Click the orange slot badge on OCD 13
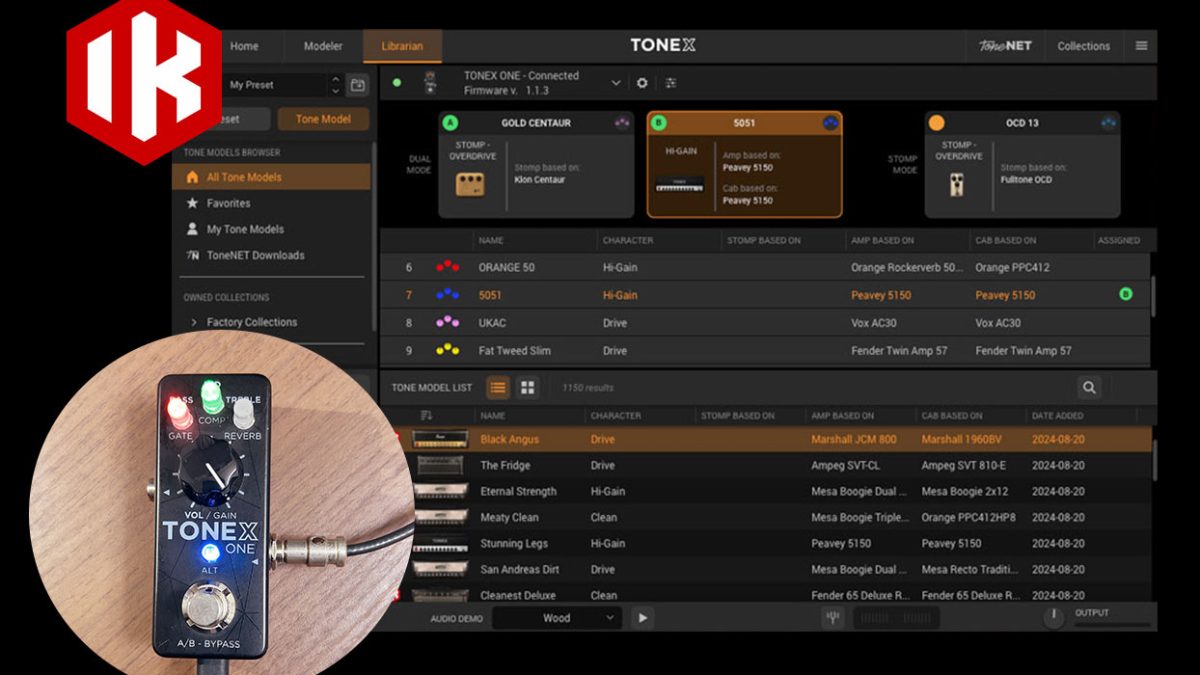This screenshot has width=1200, height=675. (936, 123)
